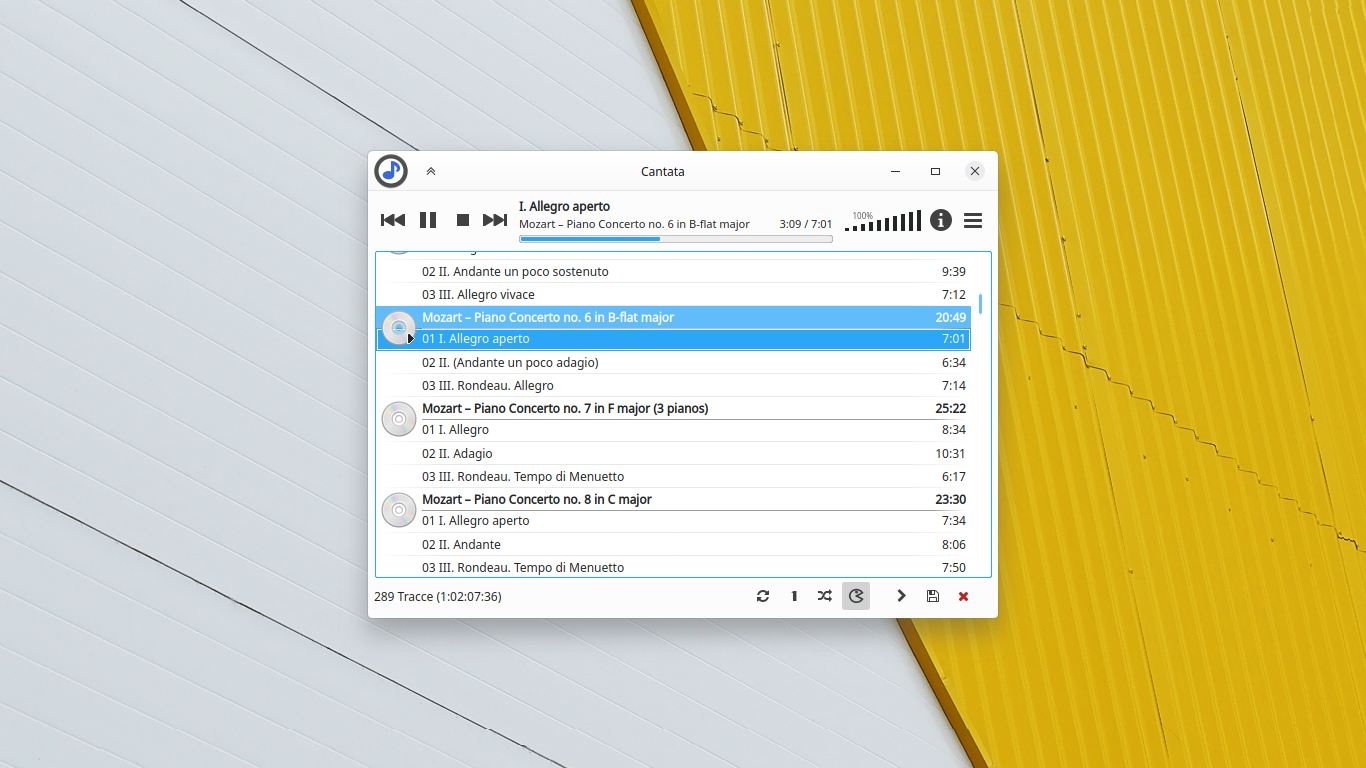
Task: Click the Cantata music note logo
Action: 391,171
